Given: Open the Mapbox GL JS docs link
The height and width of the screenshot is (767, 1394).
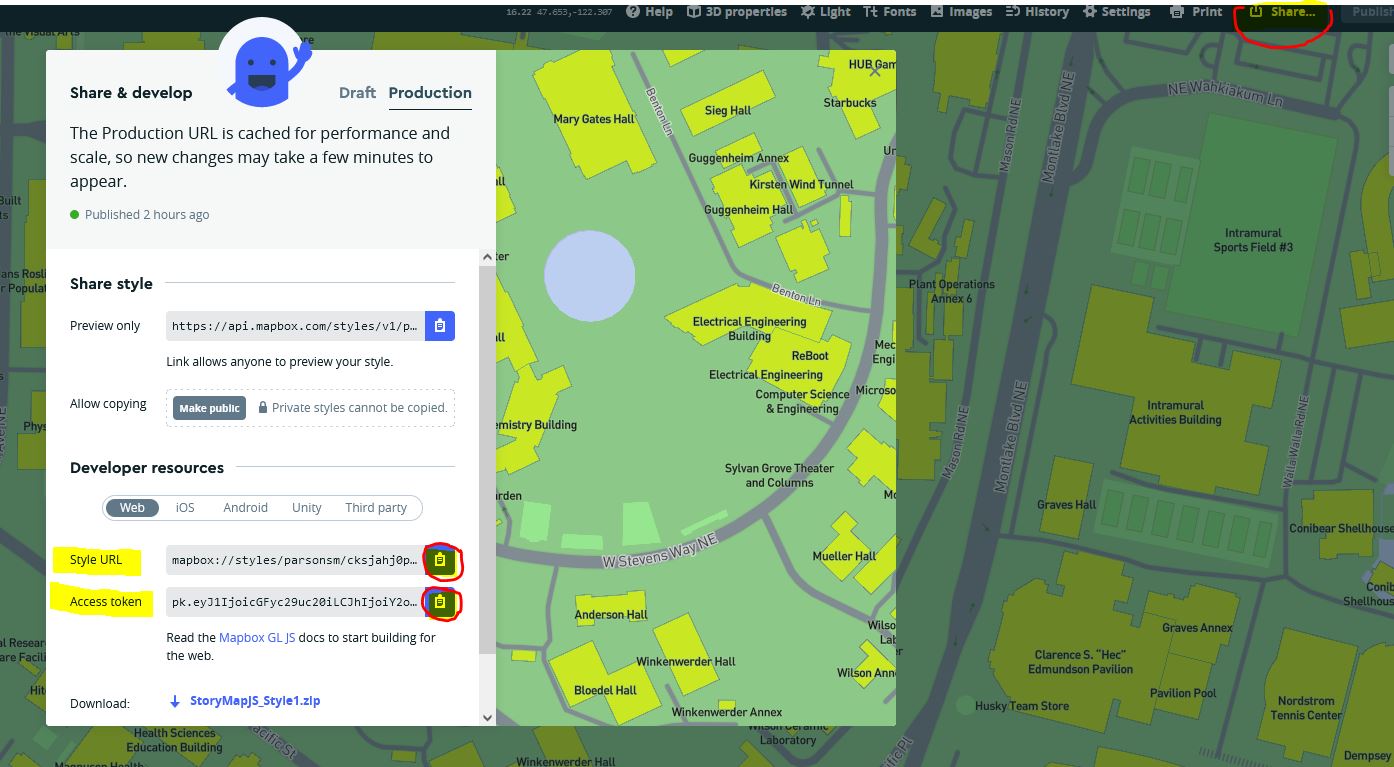Looking at the screenshot, I should pos(257,638).
